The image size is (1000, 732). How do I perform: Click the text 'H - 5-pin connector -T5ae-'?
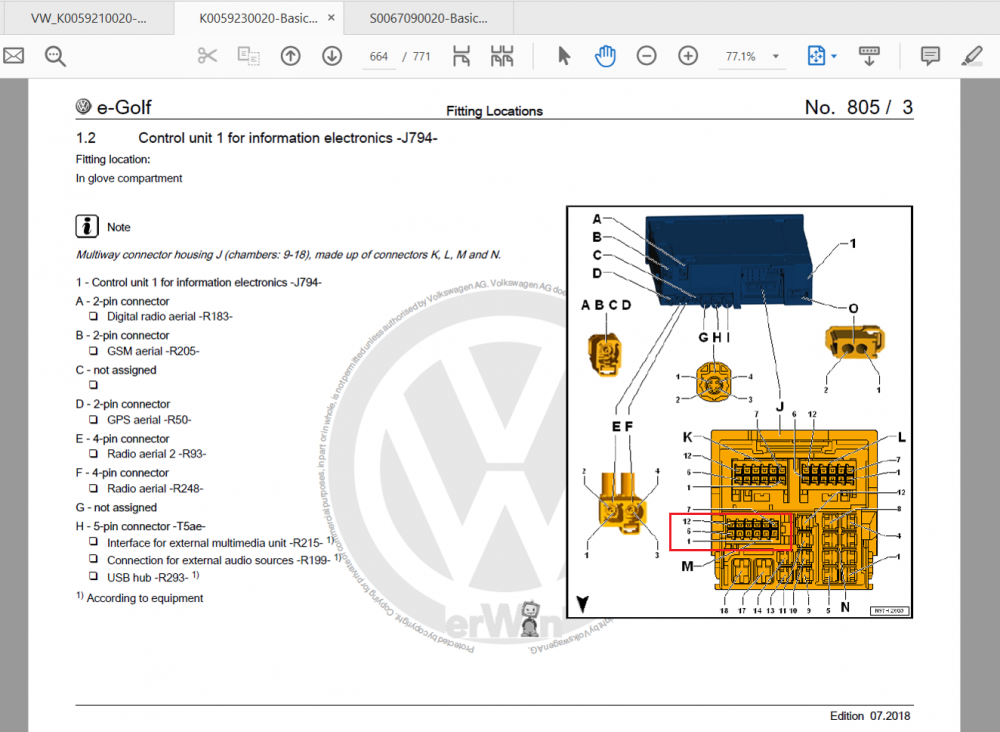pyautogui.click(x=140, y=526)
